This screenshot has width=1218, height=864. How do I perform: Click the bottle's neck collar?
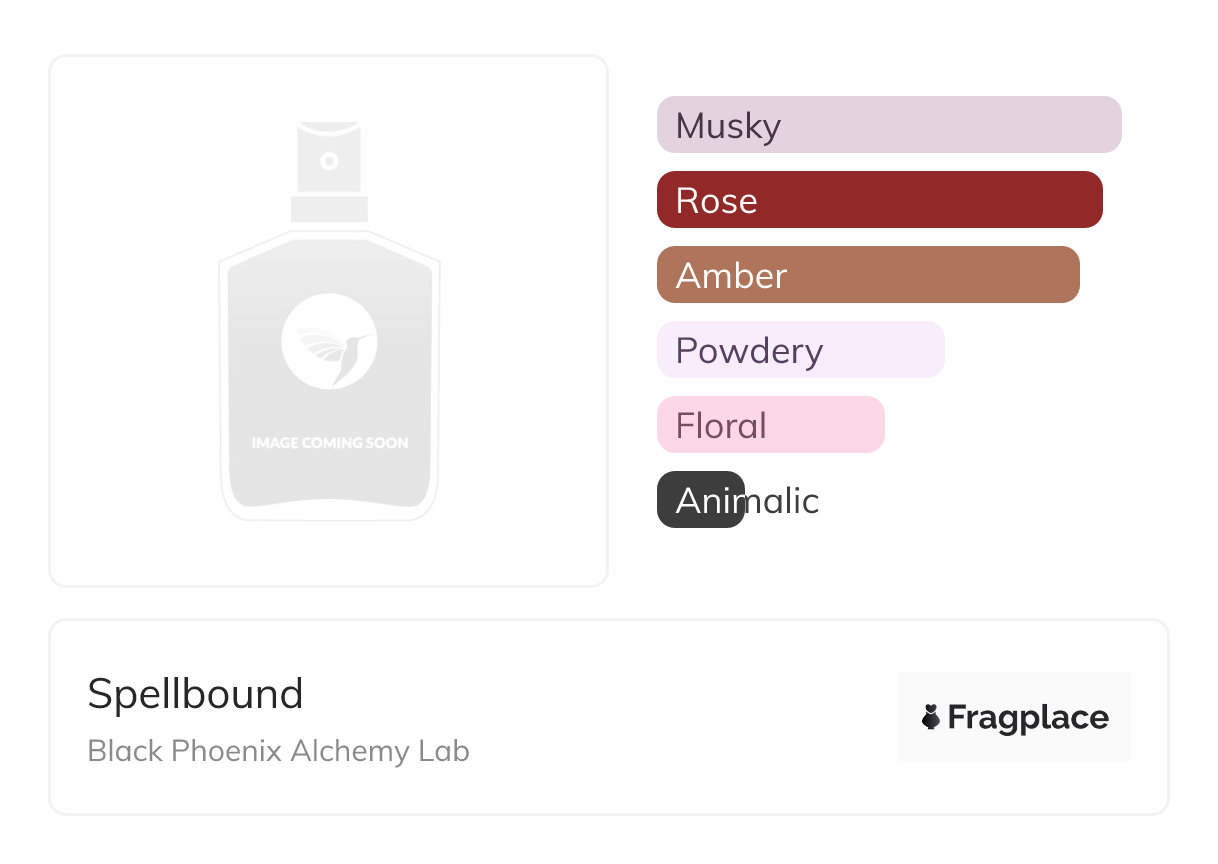pos(329,209)
